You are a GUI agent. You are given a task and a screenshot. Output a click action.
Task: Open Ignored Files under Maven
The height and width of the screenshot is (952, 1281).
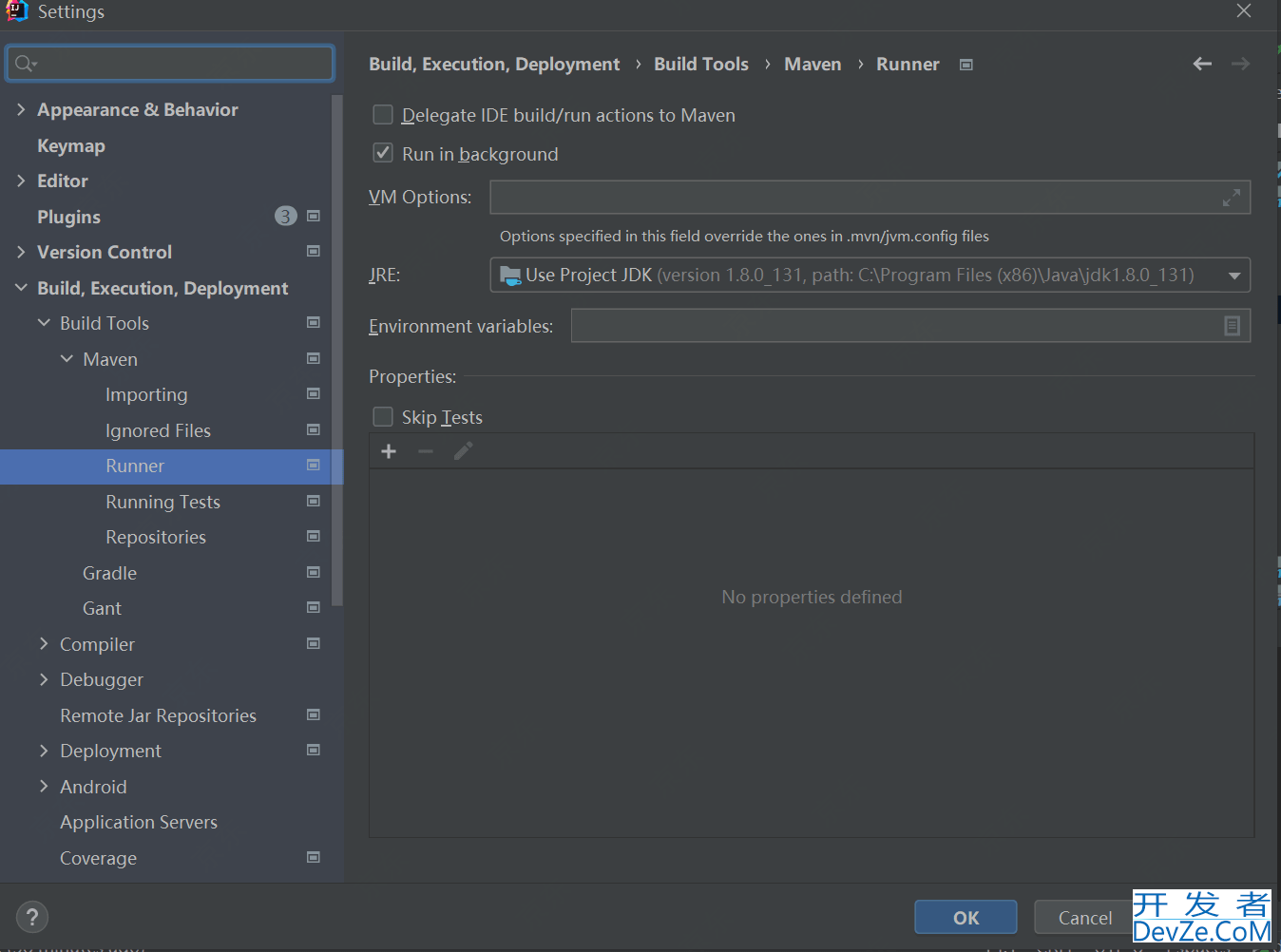tap(158, 430)
